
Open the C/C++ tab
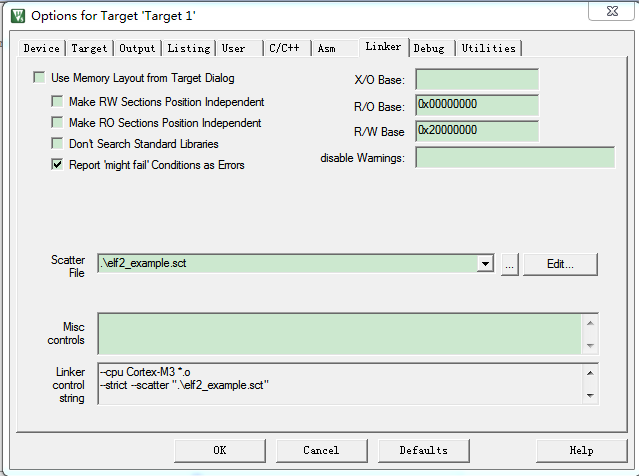click(284, 48)
